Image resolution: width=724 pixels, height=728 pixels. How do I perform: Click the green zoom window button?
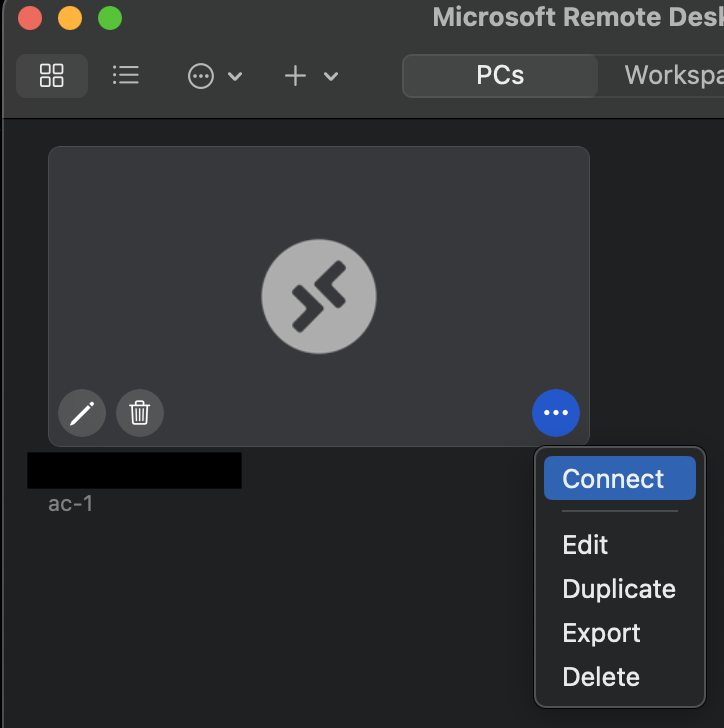click(x=110, y=18)
